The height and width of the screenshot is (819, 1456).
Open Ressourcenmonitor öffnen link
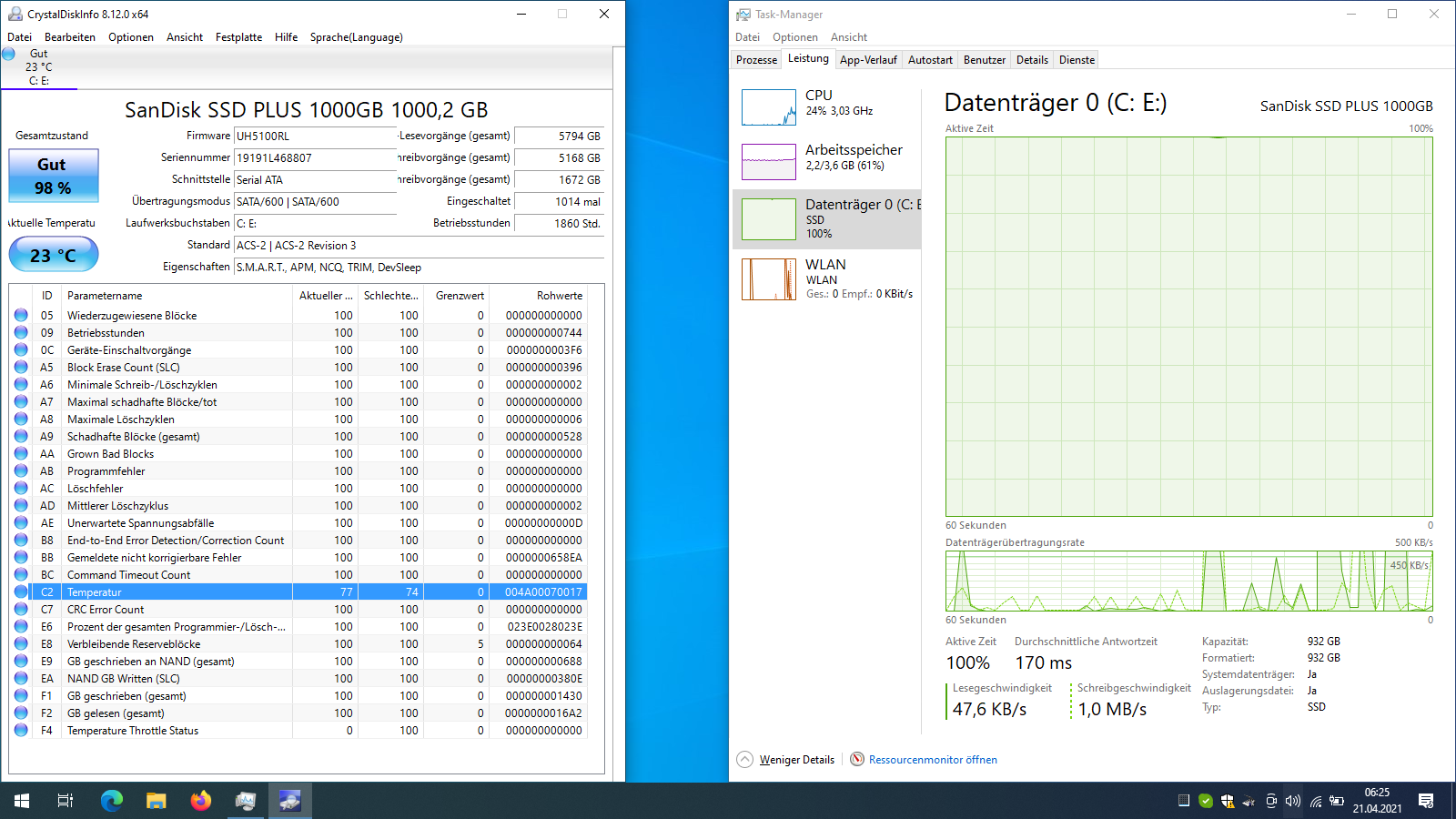tap(933, 760)
